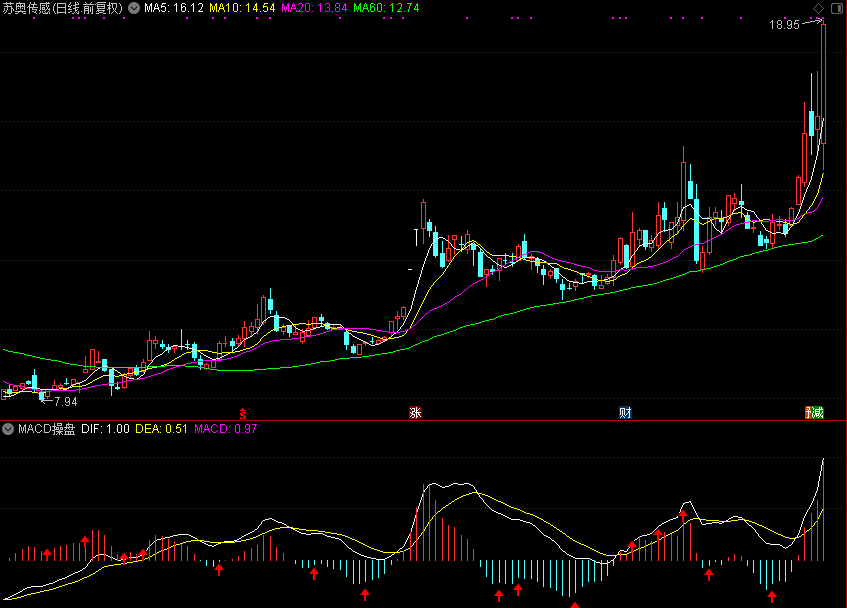Click the MA20: 13.84 indicator label
The height and width of the screenshot is (608, 847).
pos(314,8)
